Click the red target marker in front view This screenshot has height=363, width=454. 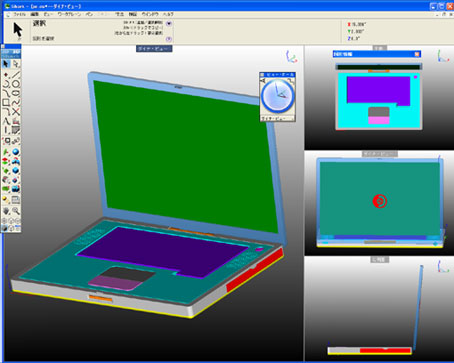pos(380,201)
